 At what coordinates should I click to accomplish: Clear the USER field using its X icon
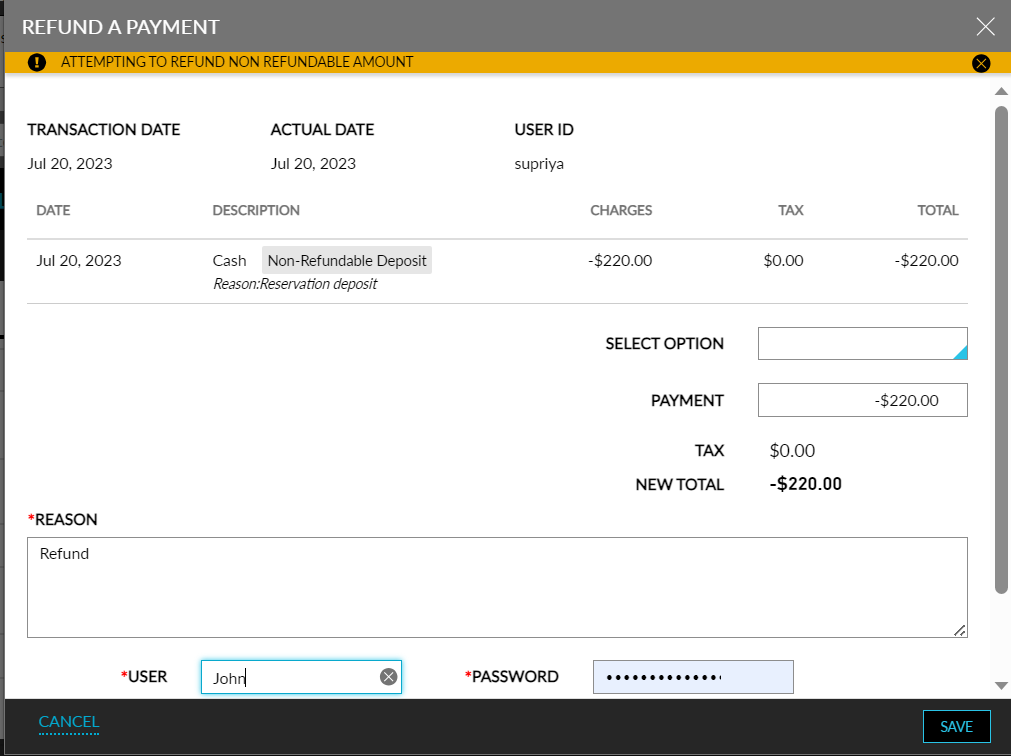[x=387, y=677]
